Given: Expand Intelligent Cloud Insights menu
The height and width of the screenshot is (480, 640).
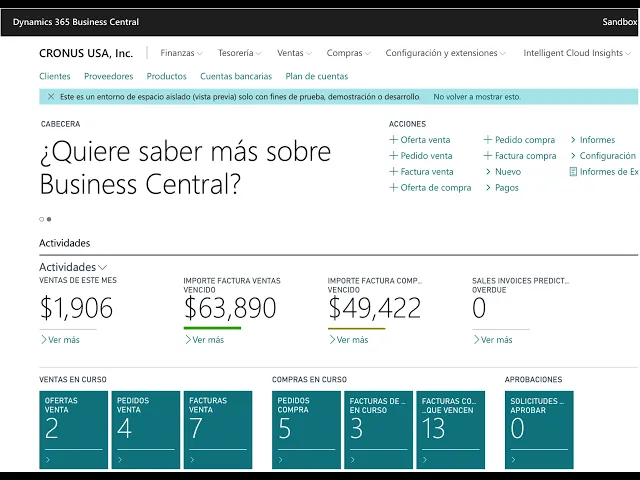Looking at the screenshot, I should click(x=577, y=53).
